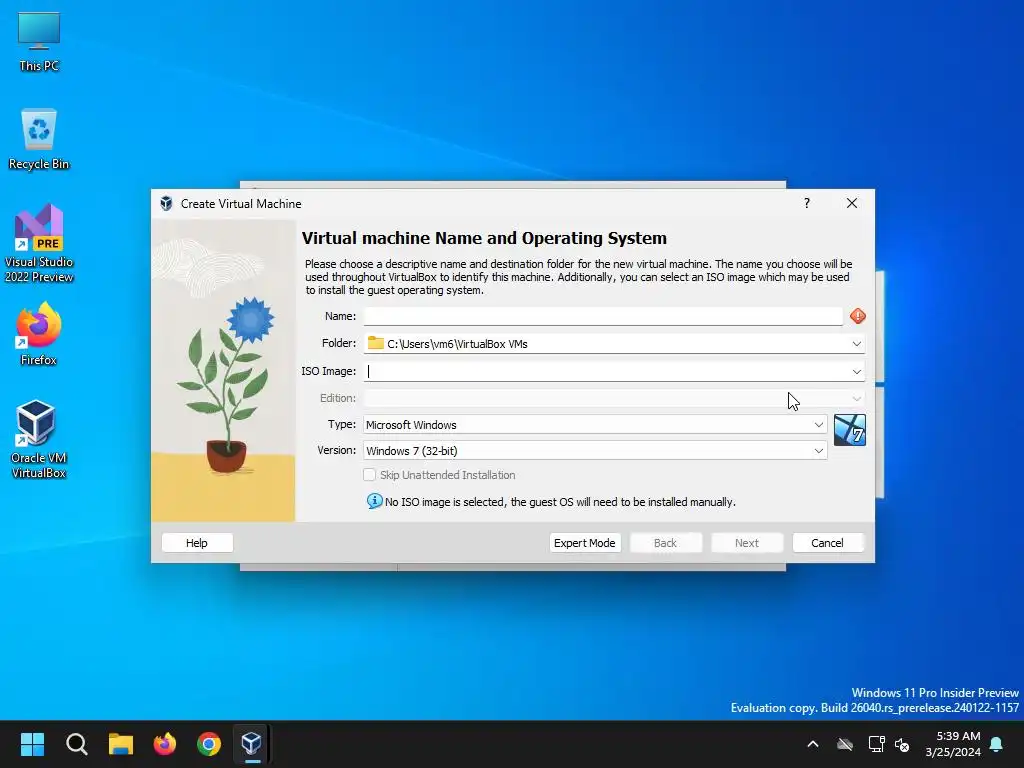1024x768 pixels.
Task: Click the Name input field
Action: [x=603, y=316]
